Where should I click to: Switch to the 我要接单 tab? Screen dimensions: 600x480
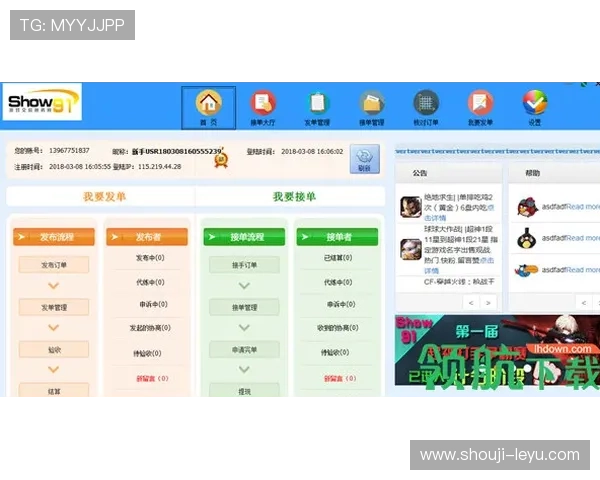click(x=294, y=197)
